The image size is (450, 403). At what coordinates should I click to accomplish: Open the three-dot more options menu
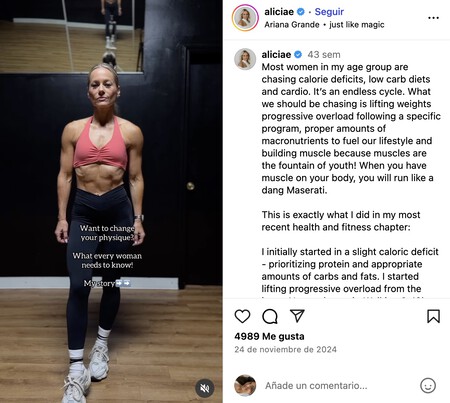[433, 18]
